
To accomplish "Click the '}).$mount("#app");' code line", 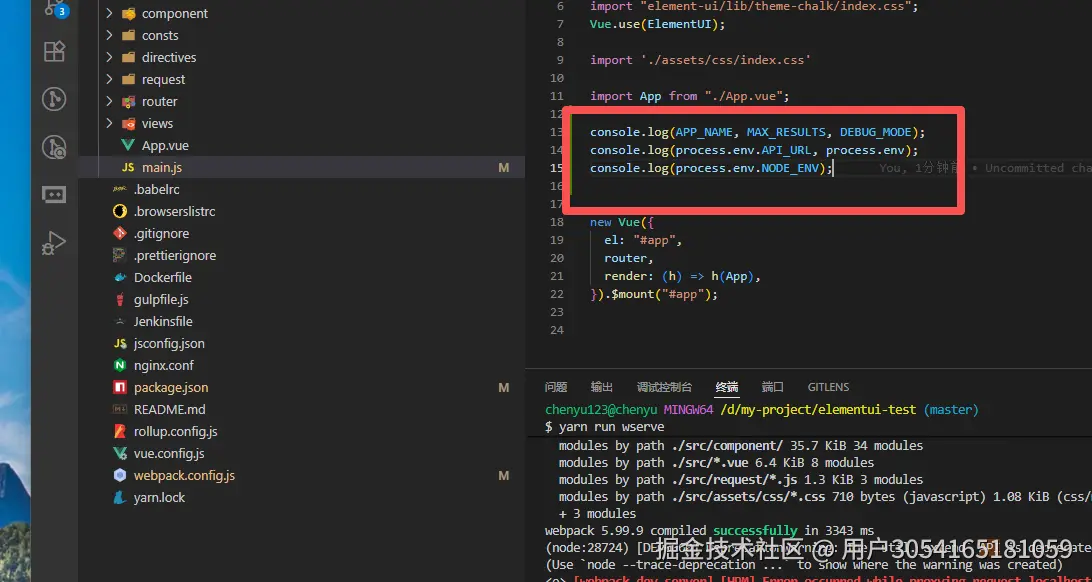I will [x=653, y=294].
